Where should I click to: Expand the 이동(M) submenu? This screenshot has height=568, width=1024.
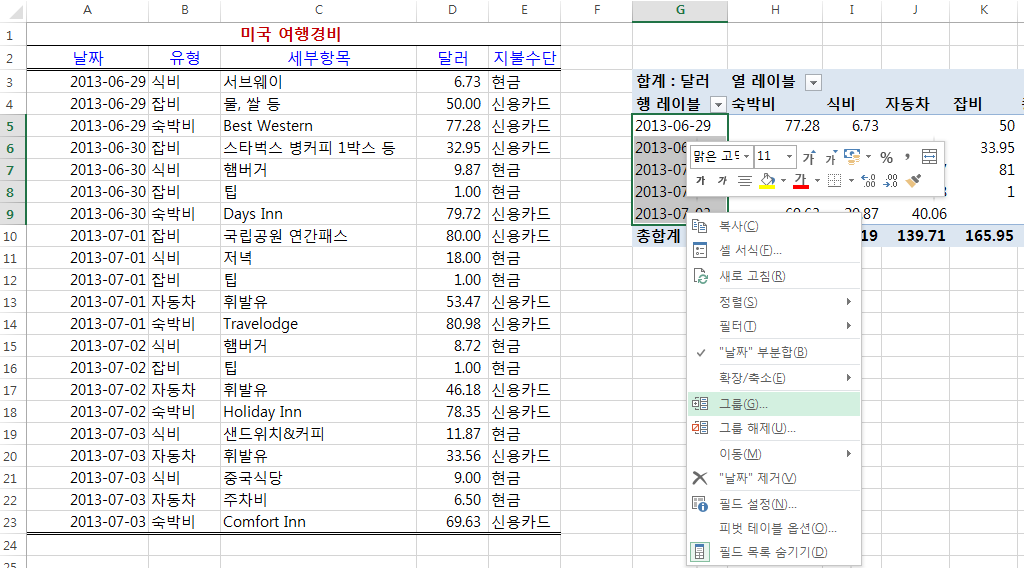pos(774,454)
